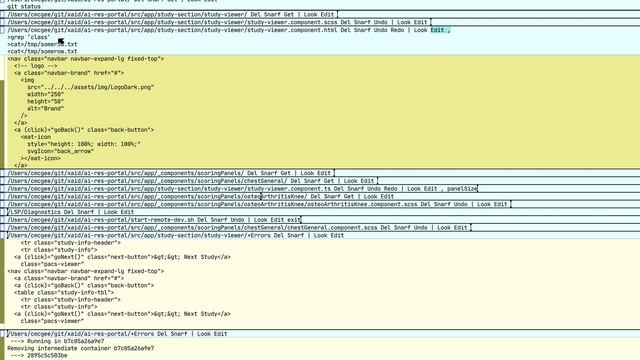Click layout box of chestGeneral.component.scss window
Viewport: 640px width, 360px height.
click(x=2, y=228)
